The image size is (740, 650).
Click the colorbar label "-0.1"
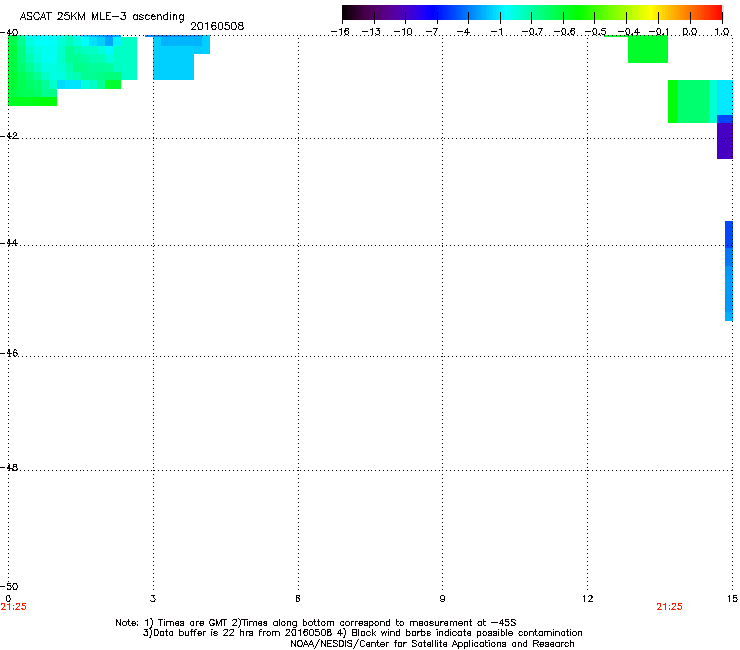pyautogui.click(x=659, y=32)
